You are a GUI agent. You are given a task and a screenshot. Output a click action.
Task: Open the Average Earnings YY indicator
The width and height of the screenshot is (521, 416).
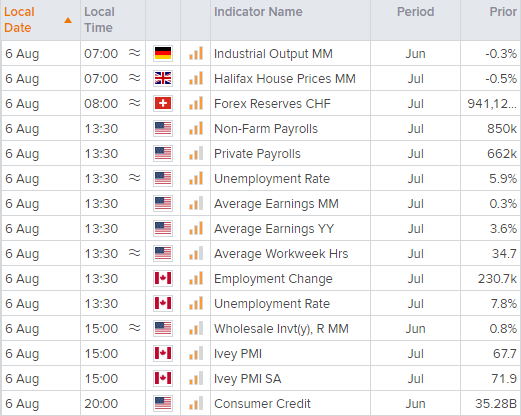coord(274,229)
